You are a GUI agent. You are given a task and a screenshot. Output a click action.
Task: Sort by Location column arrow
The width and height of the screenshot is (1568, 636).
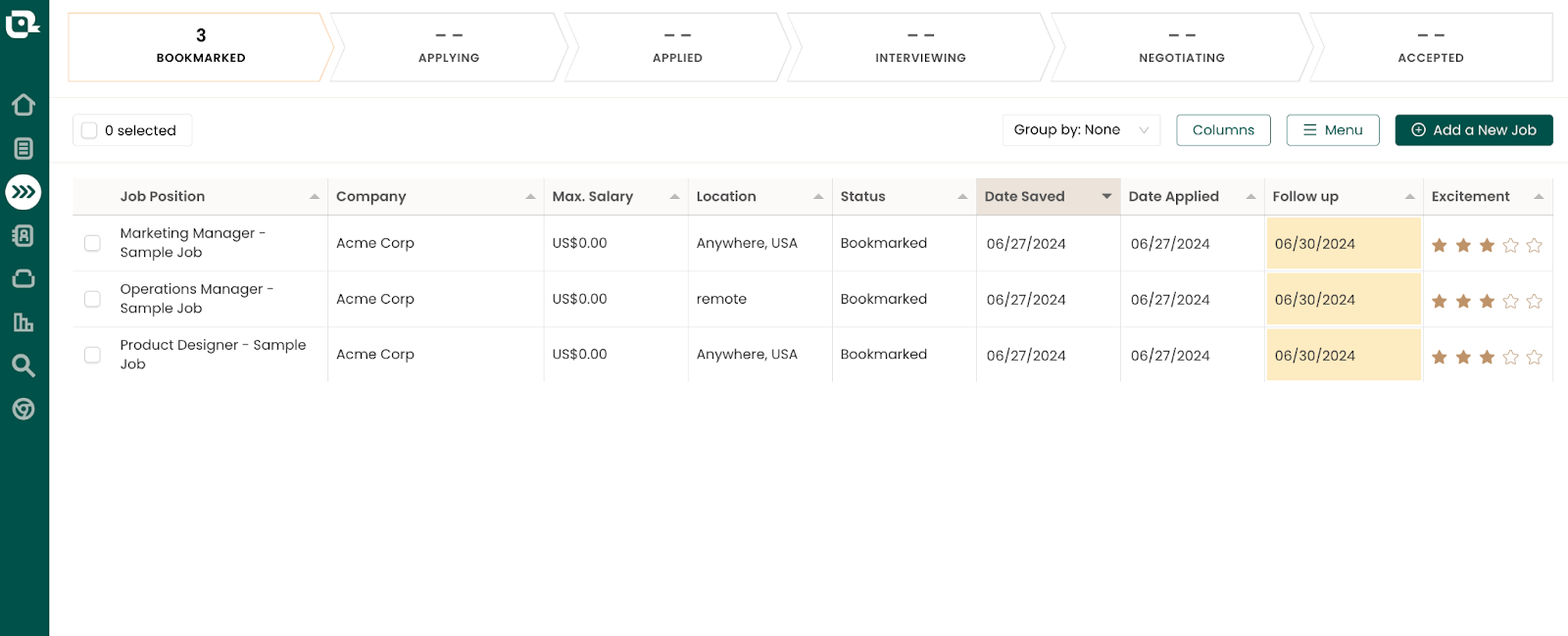[818, 197]
